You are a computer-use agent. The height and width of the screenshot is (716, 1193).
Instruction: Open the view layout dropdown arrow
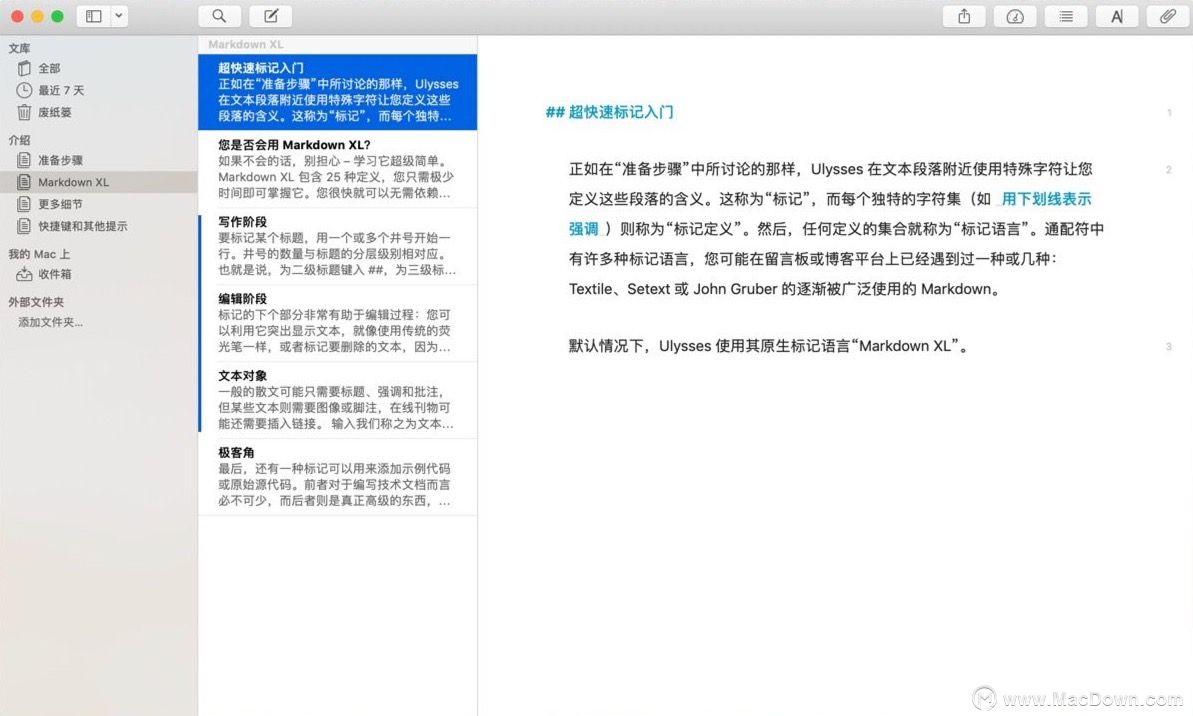coord(119,16)
